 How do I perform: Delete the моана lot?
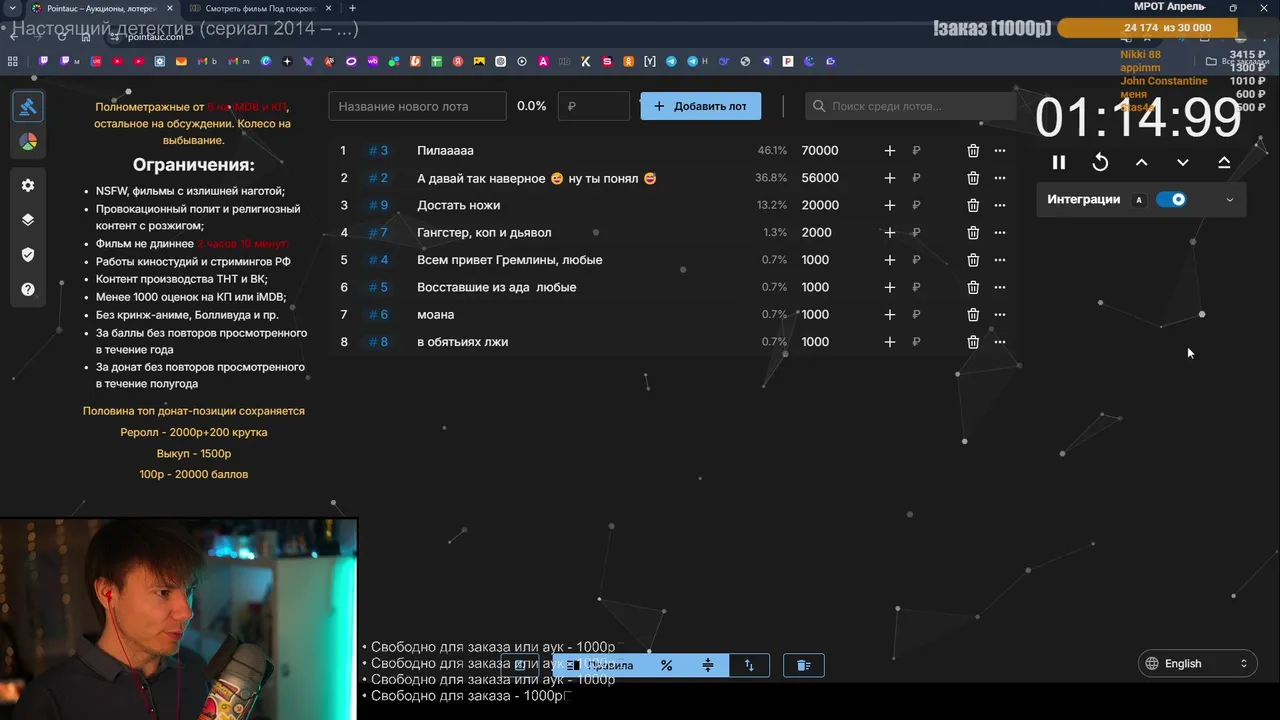click(973, 315)
